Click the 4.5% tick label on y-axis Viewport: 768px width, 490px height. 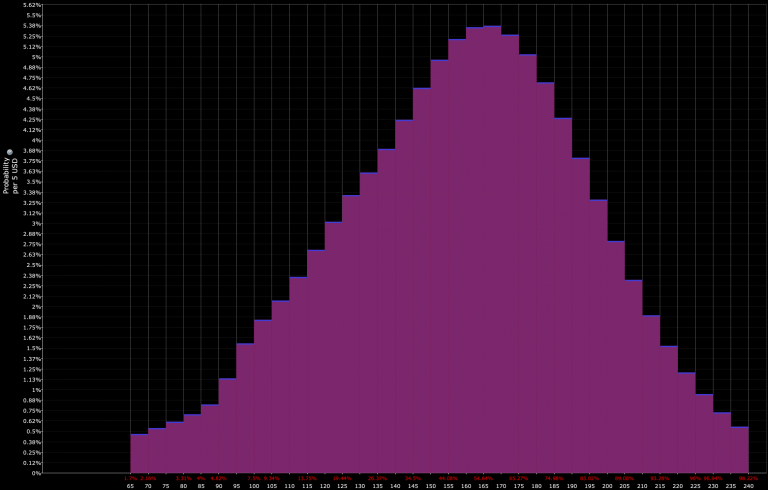click(33, 98)
